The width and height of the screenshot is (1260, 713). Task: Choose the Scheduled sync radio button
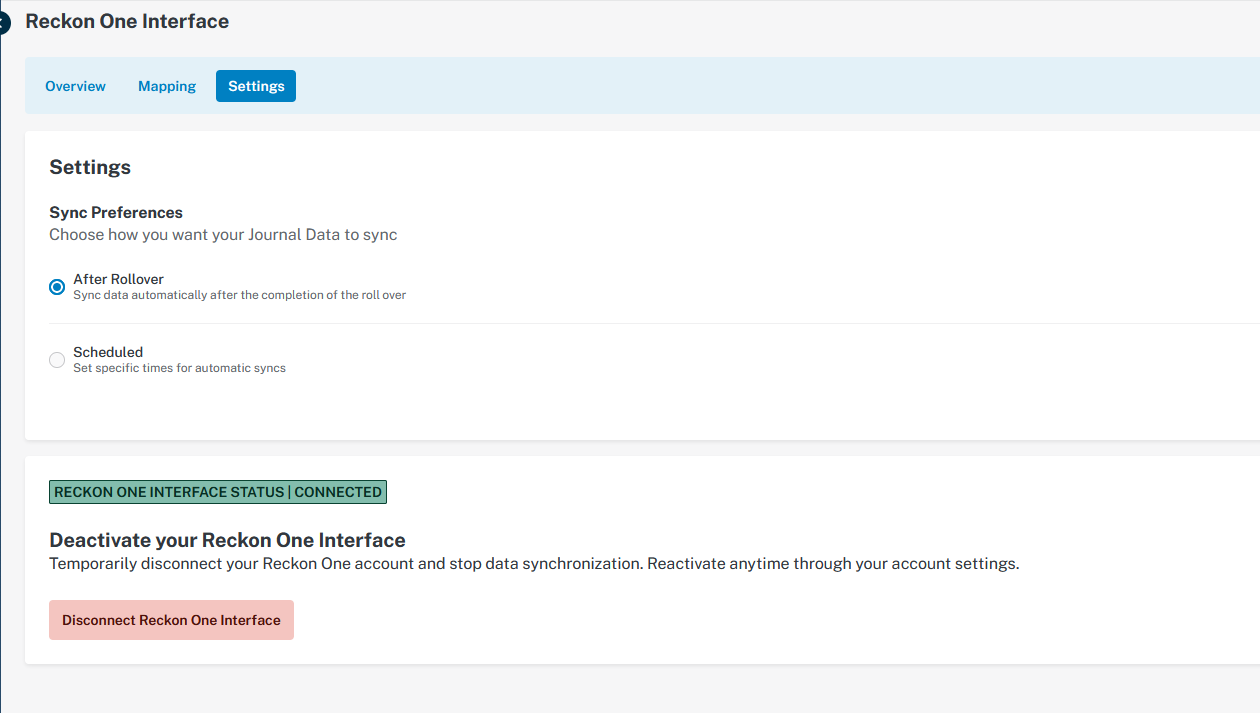(57, 360)
